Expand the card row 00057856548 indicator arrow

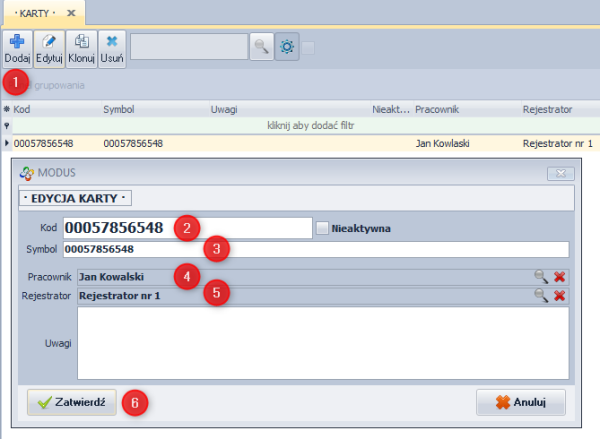(7, 144)
